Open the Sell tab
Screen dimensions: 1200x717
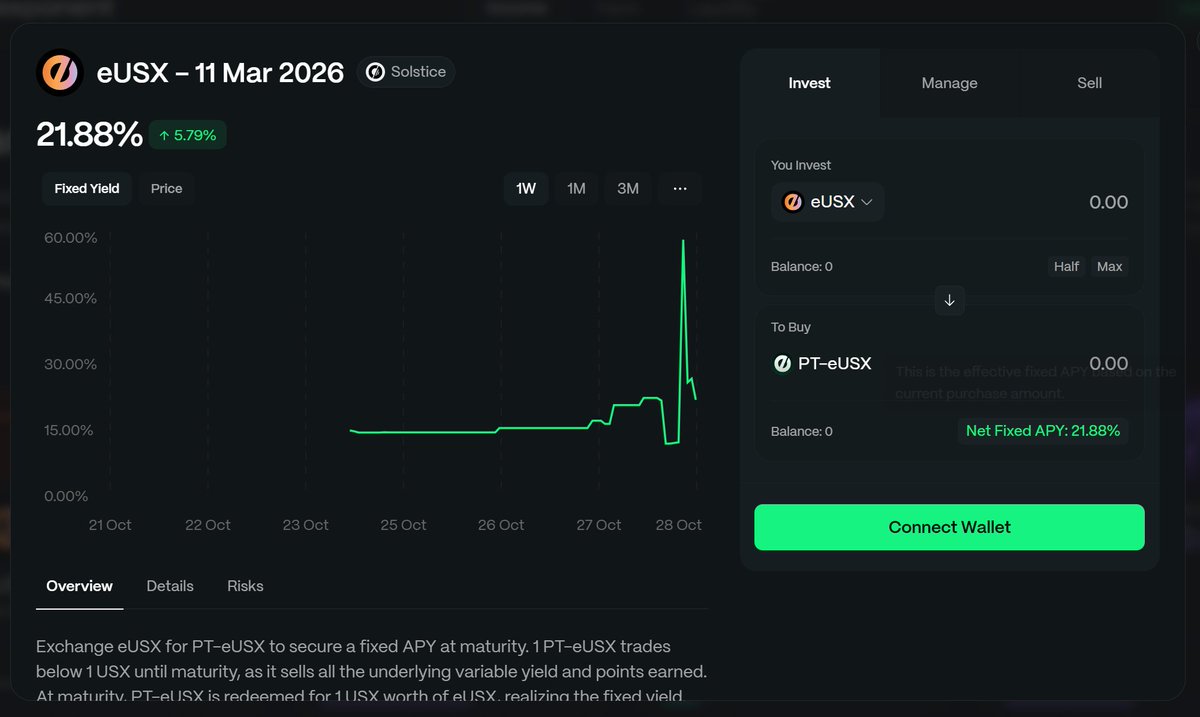click(1089, 83)
